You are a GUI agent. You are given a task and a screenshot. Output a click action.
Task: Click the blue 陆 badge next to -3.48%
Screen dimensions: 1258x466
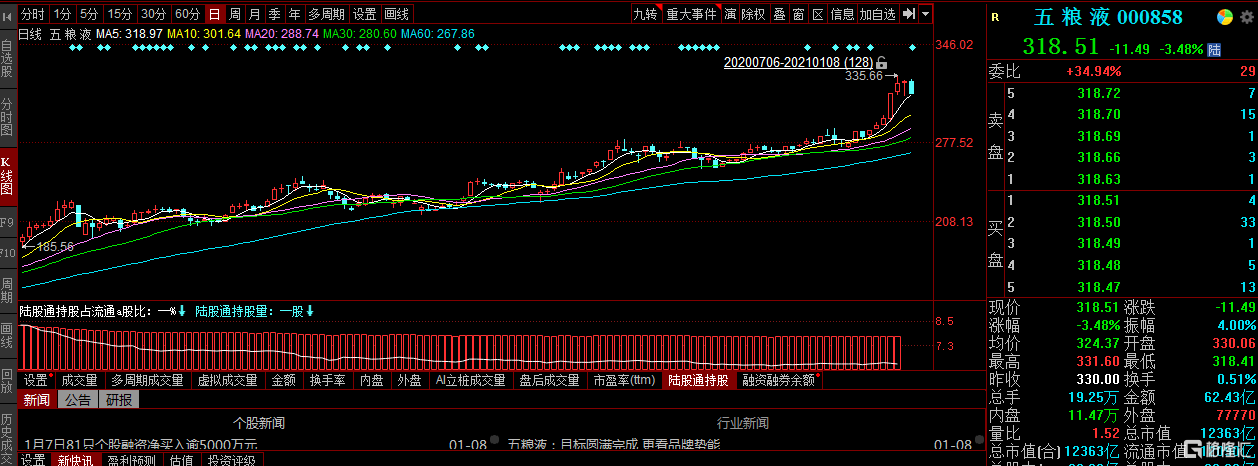click(x=1214, y=49)
